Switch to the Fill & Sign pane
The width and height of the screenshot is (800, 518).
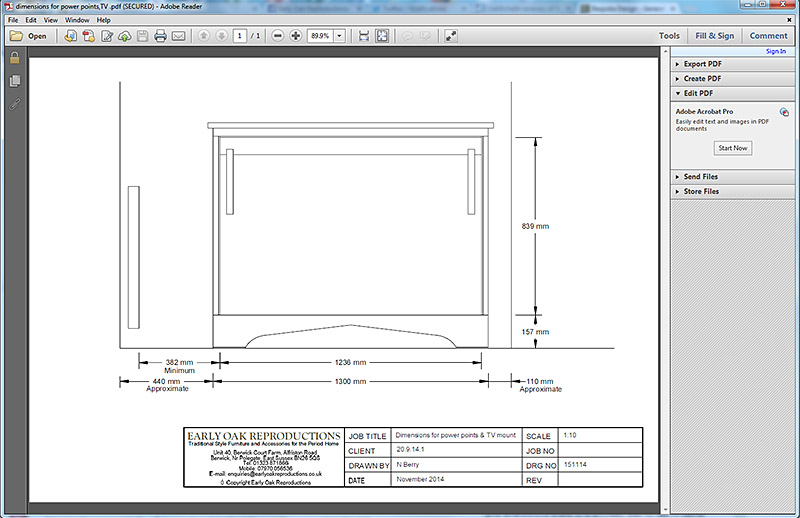(x=714, y=36)
